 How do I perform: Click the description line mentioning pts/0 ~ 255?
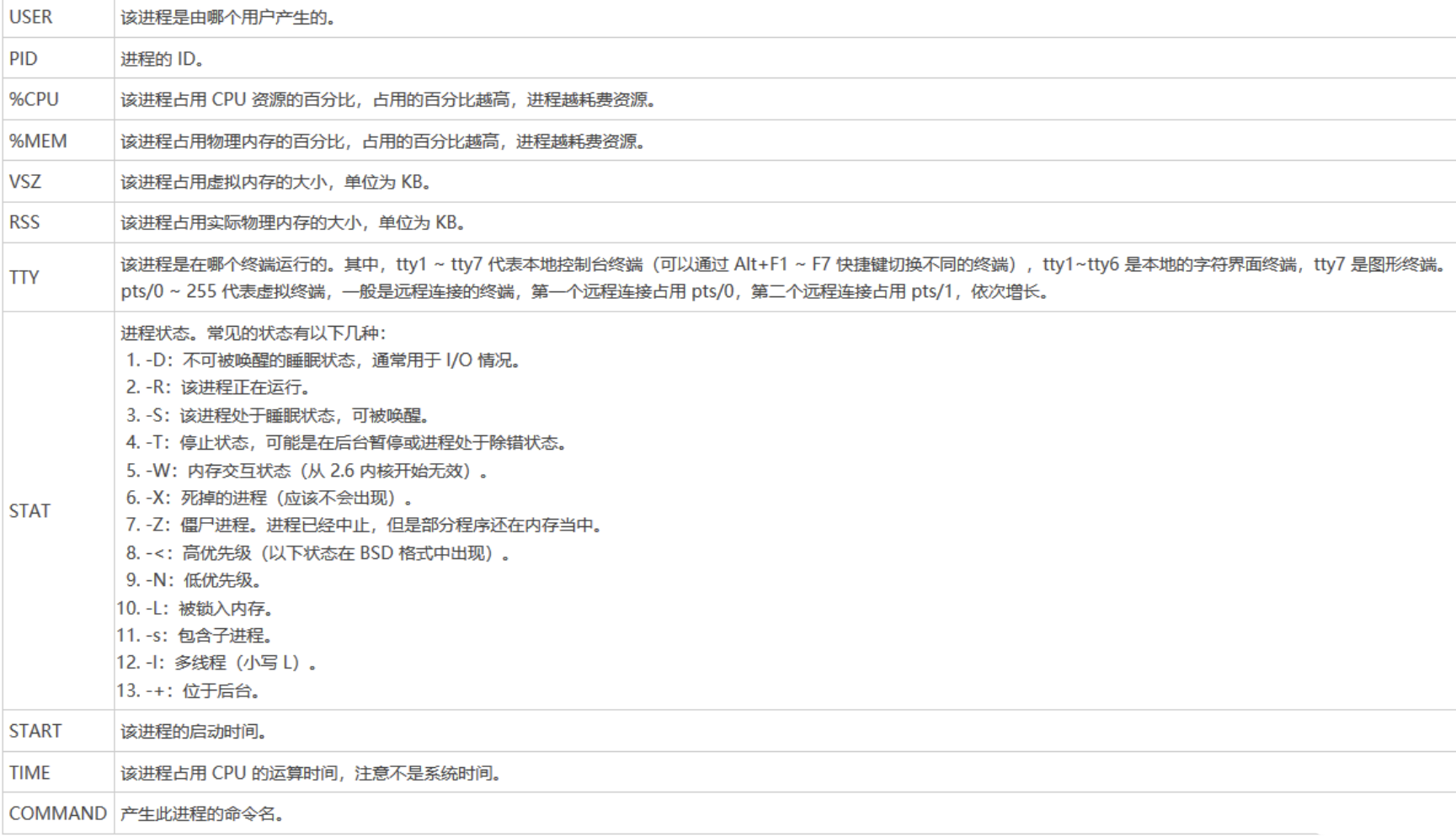[x=584, y=292]
